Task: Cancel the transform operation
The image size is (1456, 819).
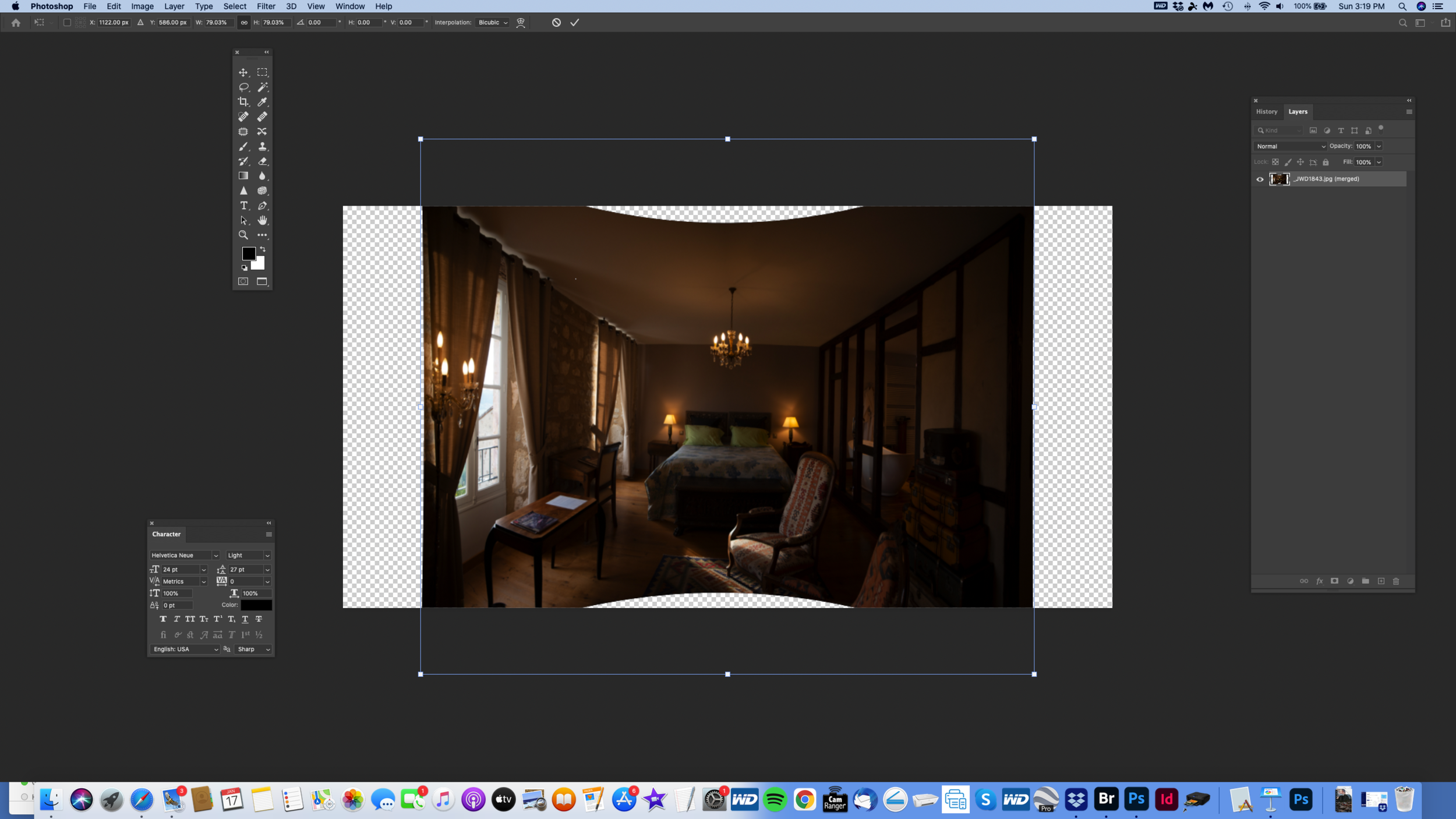Action: coord(556,23)
